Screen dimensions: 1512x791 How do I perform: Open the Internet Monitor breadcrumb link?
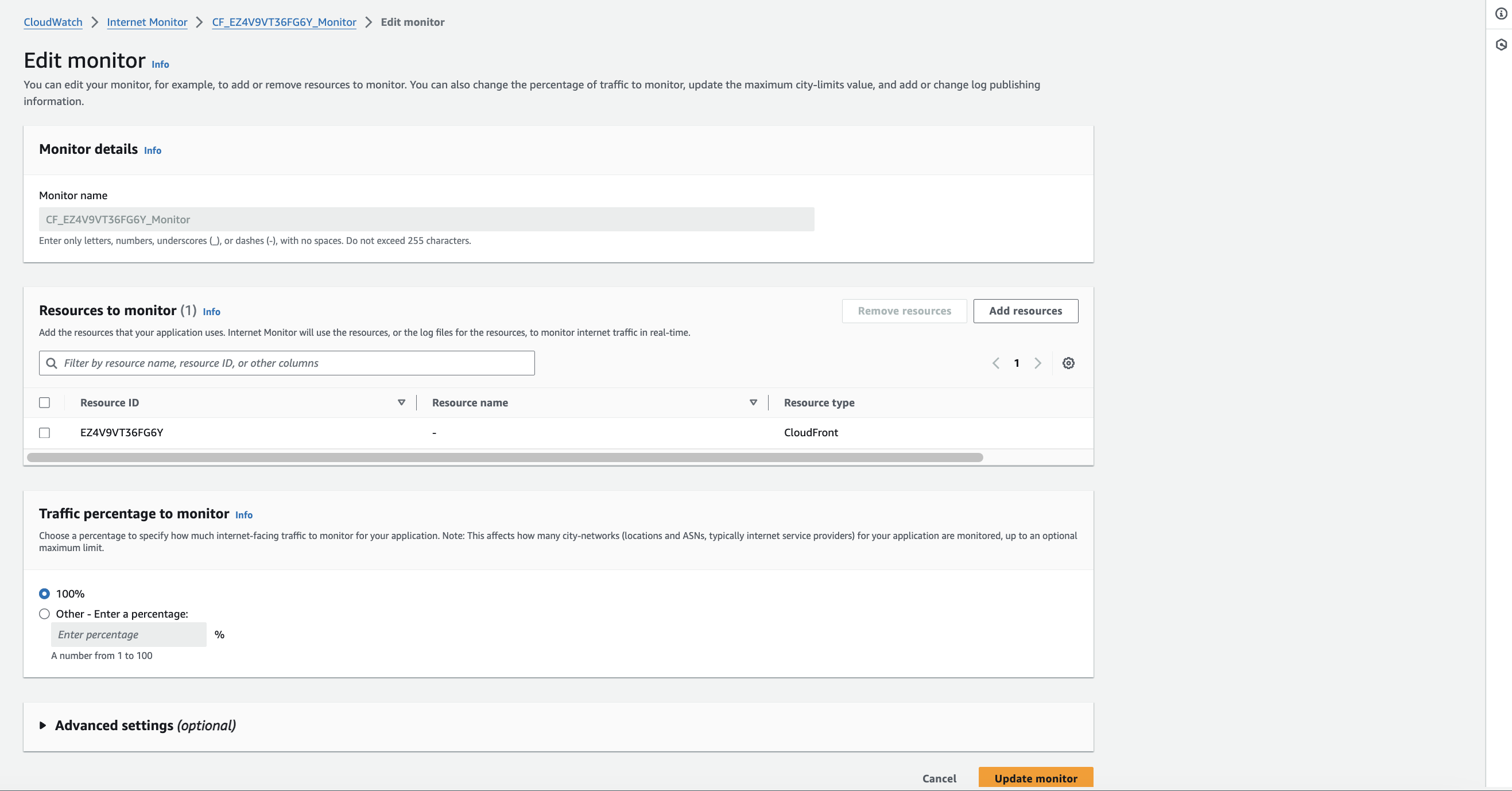[x=147, y=22]
